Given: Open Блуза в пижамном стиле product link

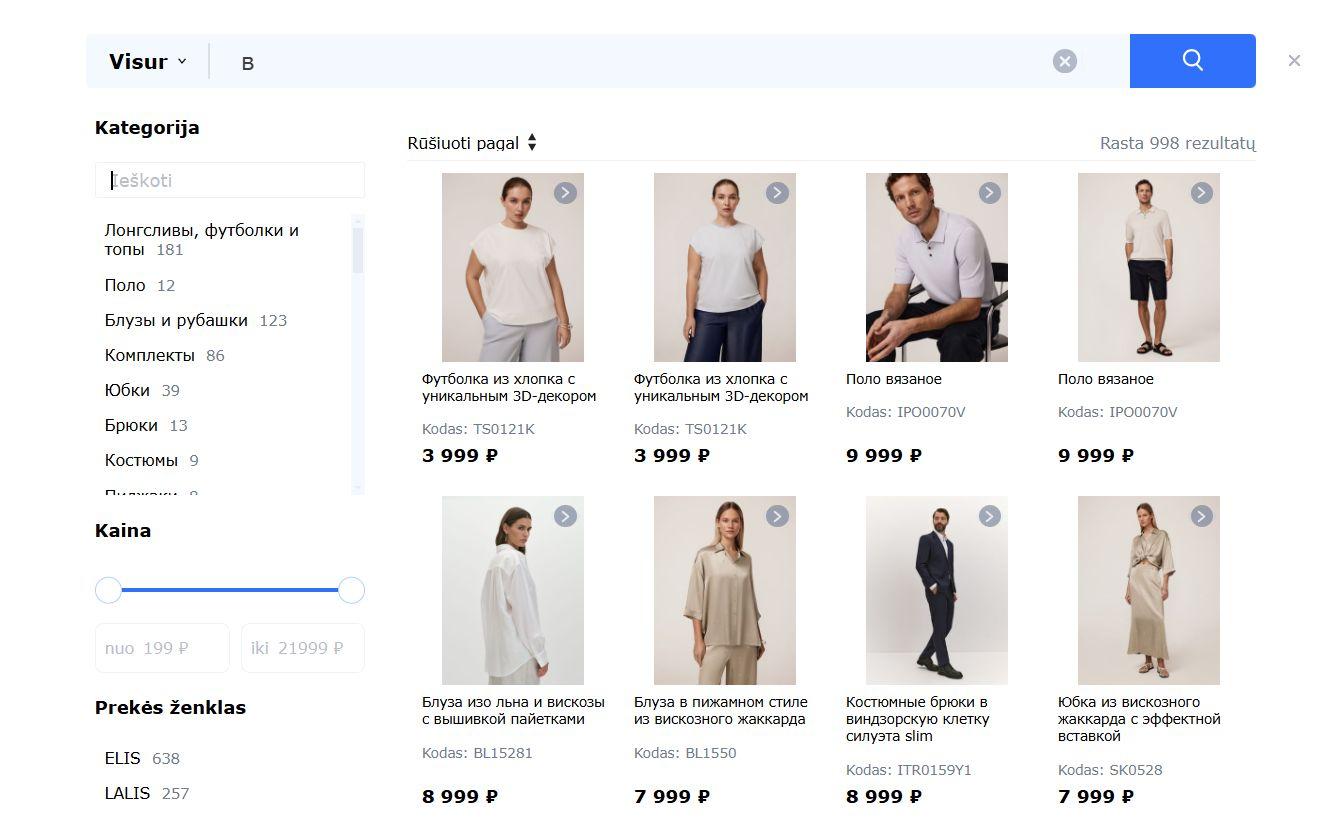Looking at the screenshot, I should point(720,710).
